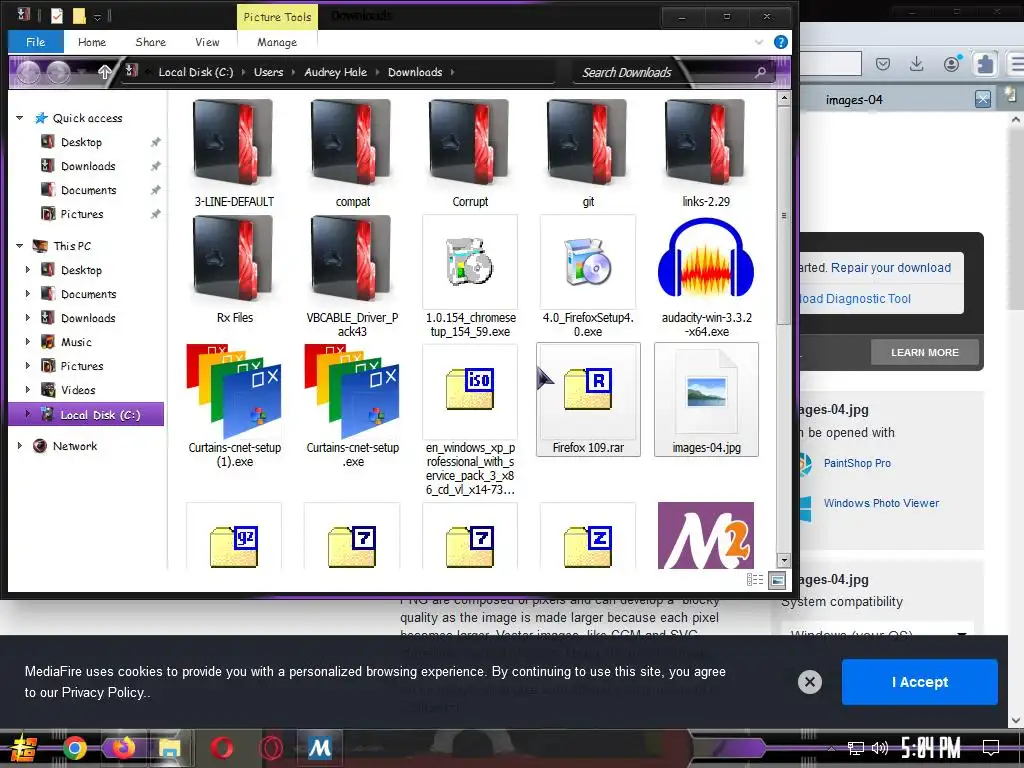Click the Explorer vertical scrollbar thumb

[784, 216]
